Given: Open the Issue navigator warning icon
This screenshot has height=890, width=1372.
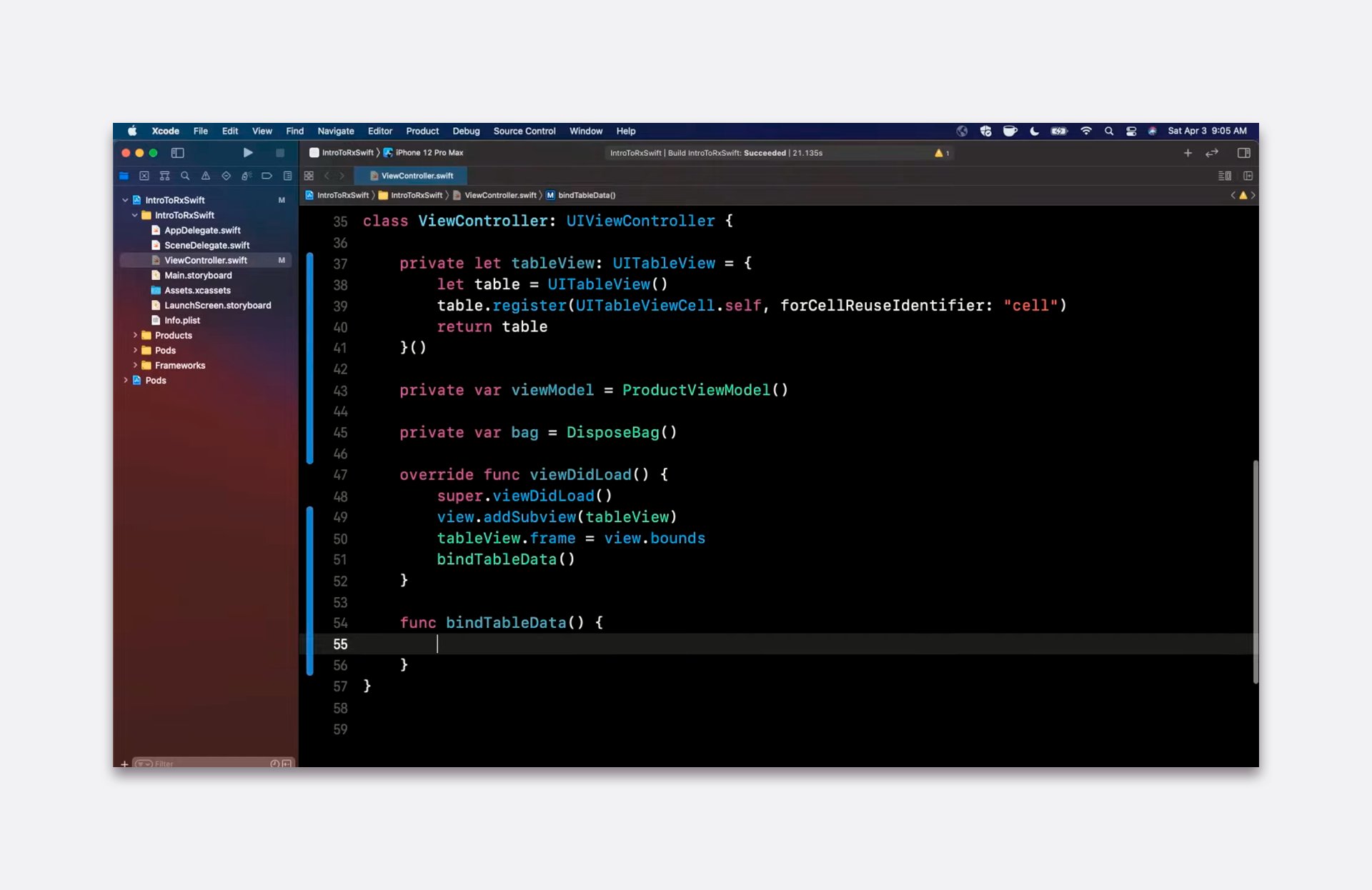Looking at the screenshot, I should point(206,176).
